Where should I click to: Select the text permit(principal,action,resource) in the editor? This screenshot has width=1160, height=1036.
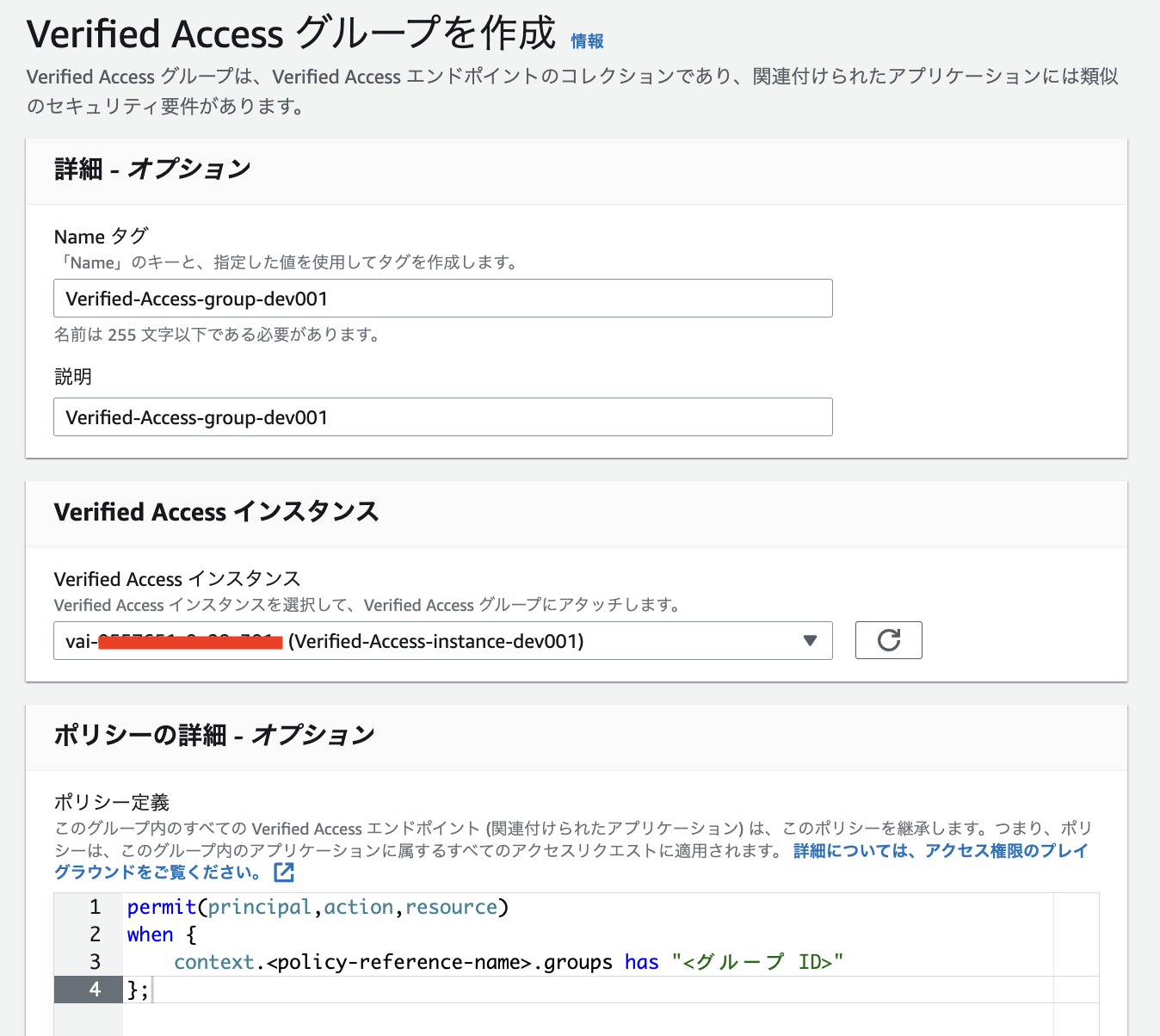(317, 906)
